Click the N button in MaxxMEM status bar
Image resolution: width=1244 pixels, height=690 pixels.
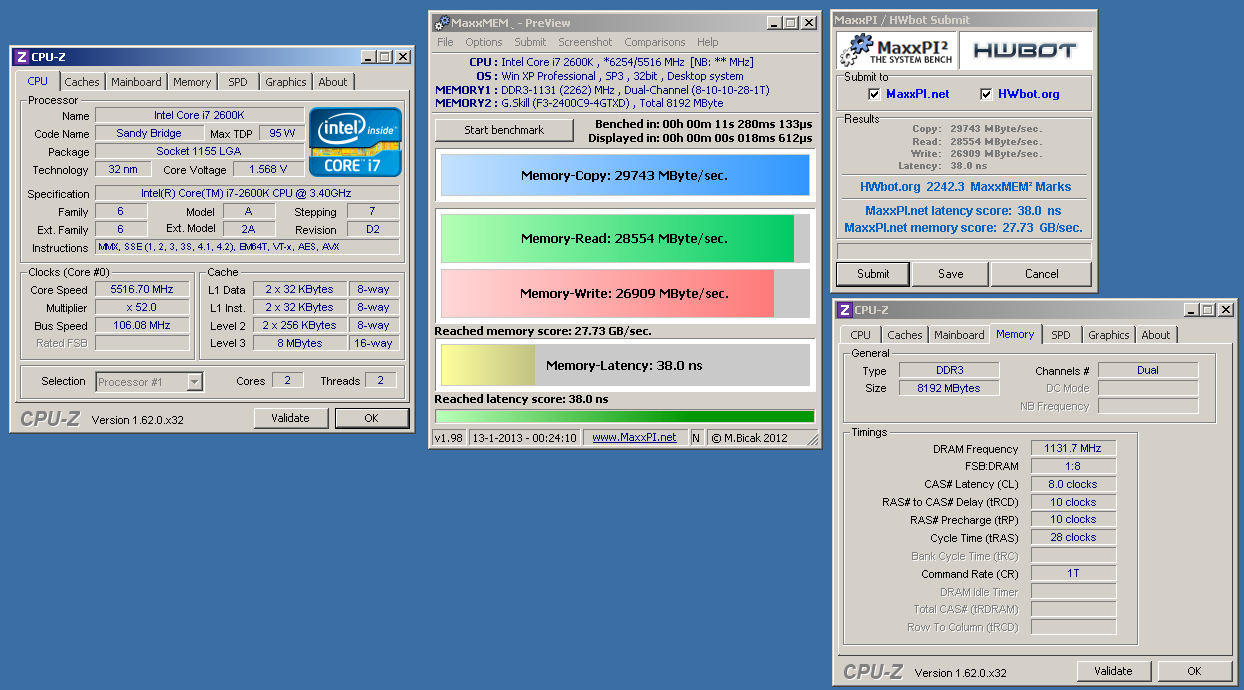coord(696,437)
